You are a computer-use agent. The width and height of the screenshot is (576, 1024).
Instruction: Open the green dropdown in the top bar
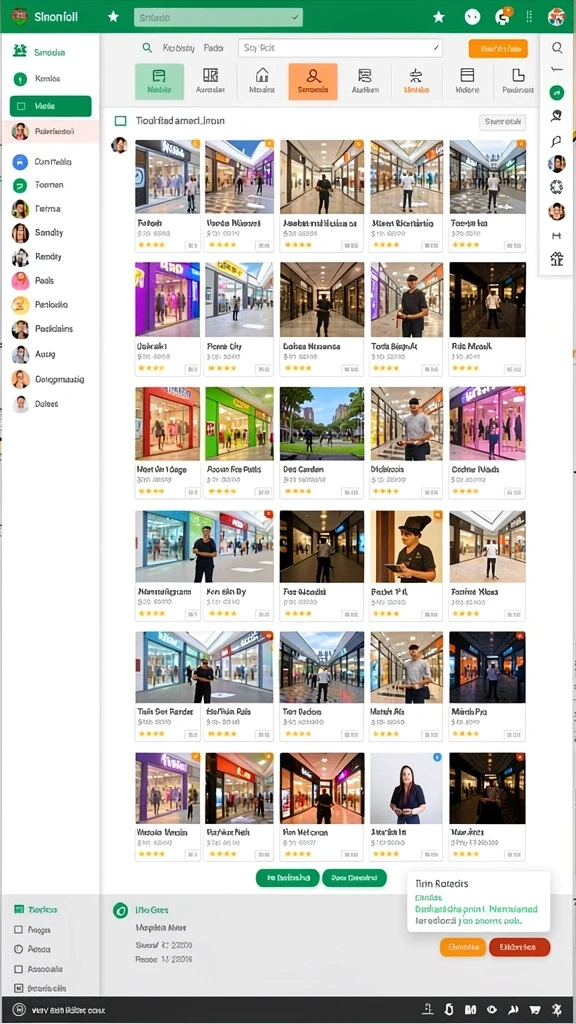pyautogui.click(x=218, y=18)
